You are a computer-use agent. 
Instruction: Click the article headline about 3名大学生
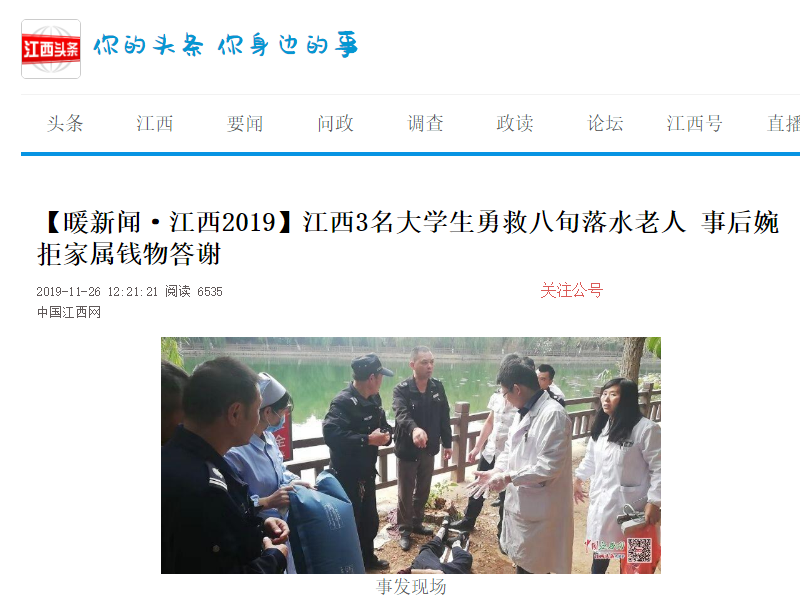(x=408, y=238)
